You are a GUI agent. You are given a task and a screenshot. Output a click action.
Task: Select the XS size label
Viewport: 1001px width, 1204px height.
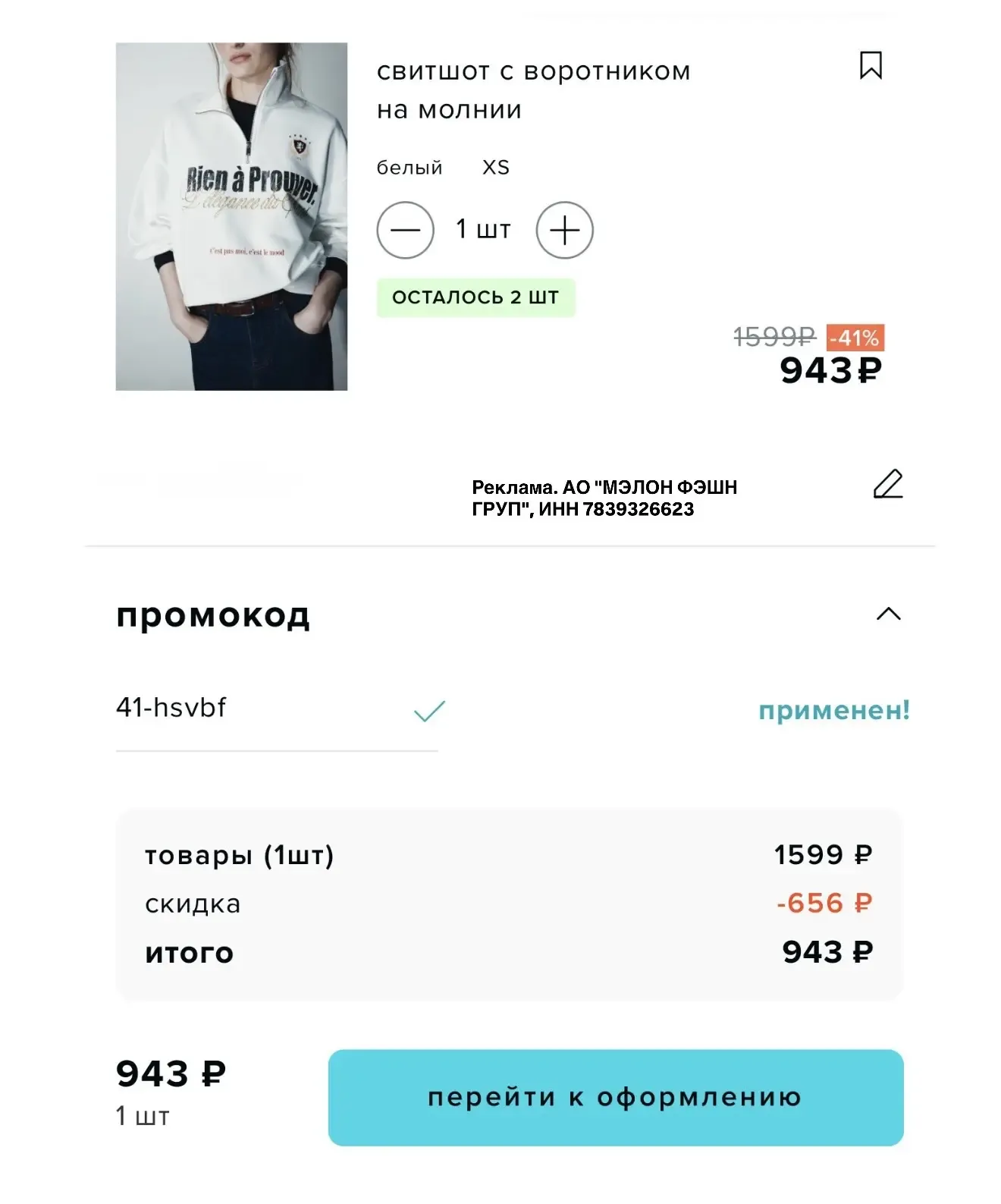click(x=496, y=168)
